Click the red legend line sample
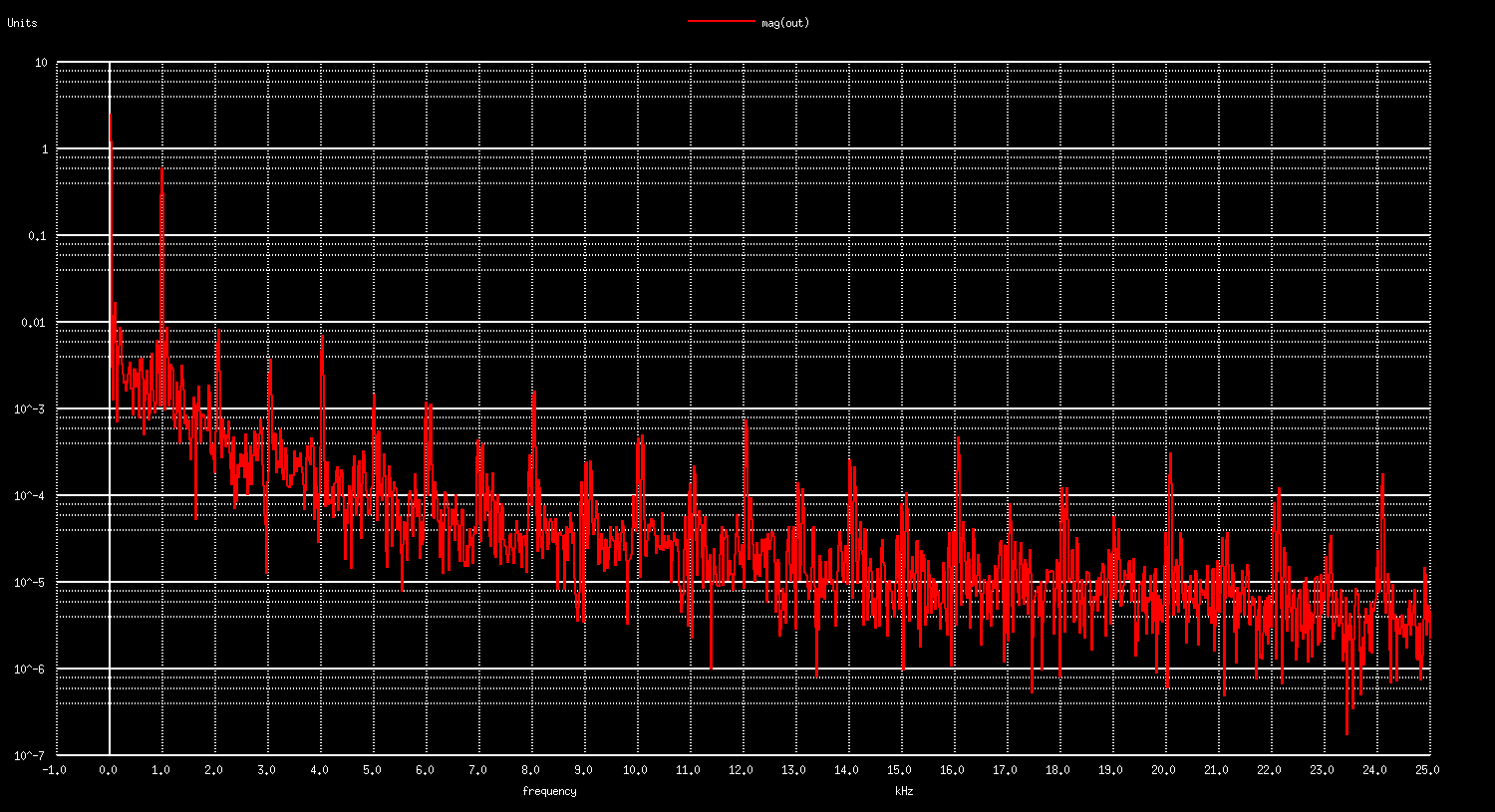1495x812 pixels. 721,21
